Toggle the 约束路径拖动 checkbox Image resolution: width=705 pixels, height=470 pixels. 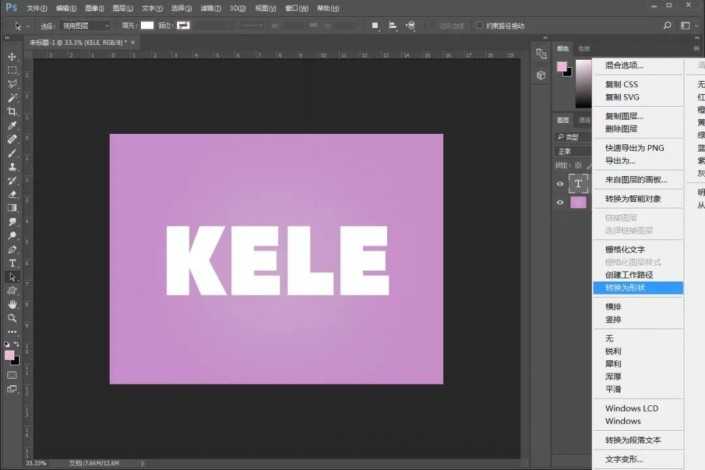[x=480, y=25]
